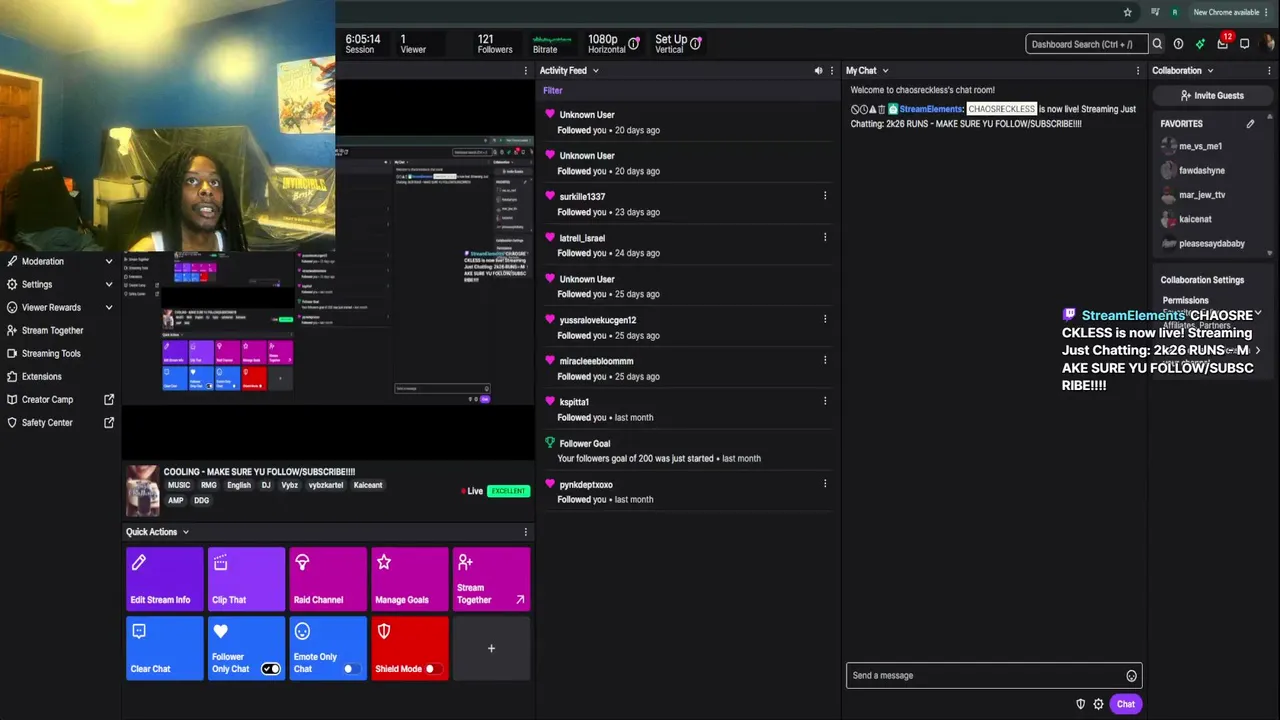Click the MUSIC stream tag

pyautogui.click(x=179, y=485)
